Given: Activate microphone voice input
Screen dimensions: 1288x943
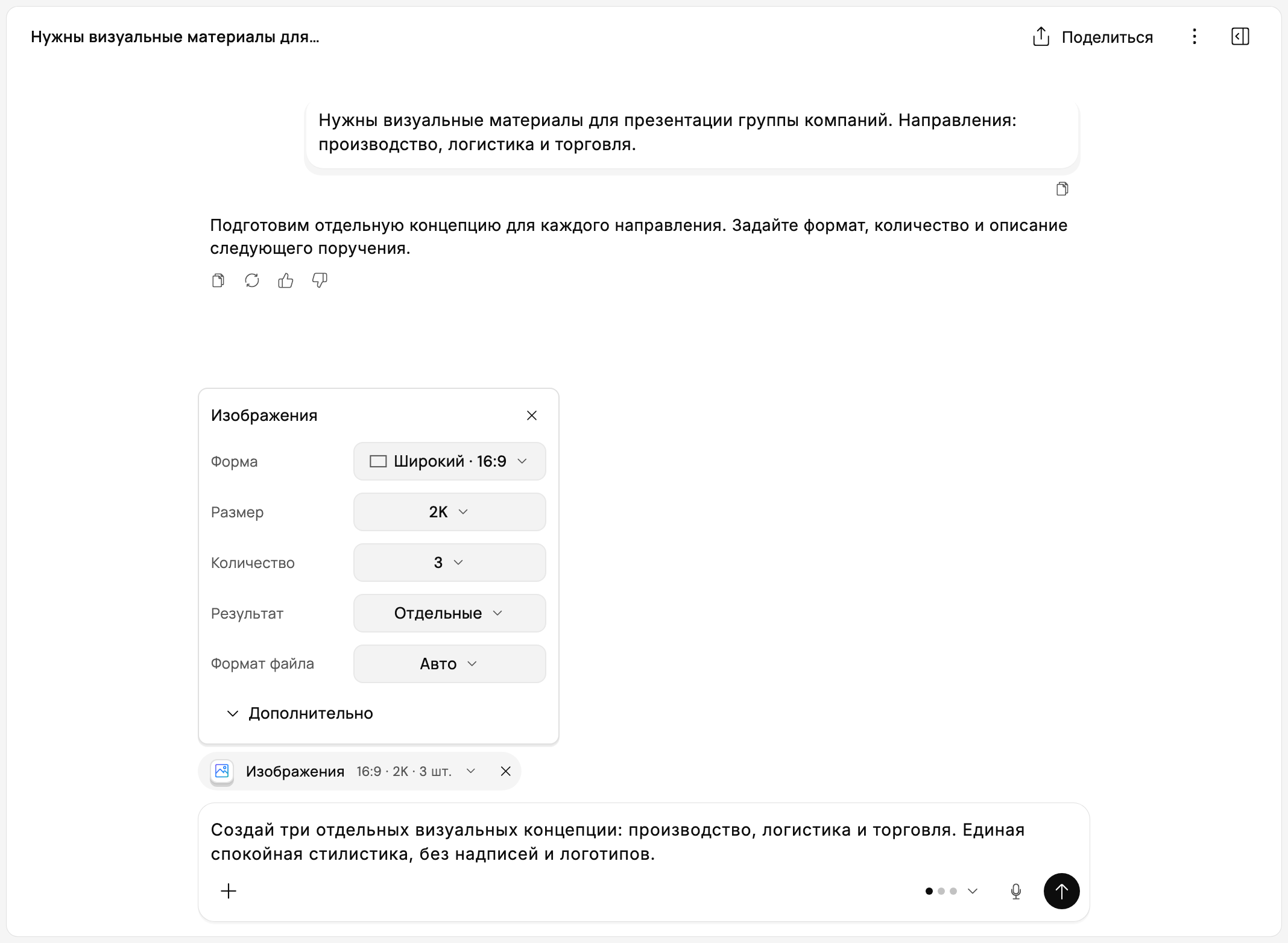Looking at the screenshot, I should (x=1016, y=891).
